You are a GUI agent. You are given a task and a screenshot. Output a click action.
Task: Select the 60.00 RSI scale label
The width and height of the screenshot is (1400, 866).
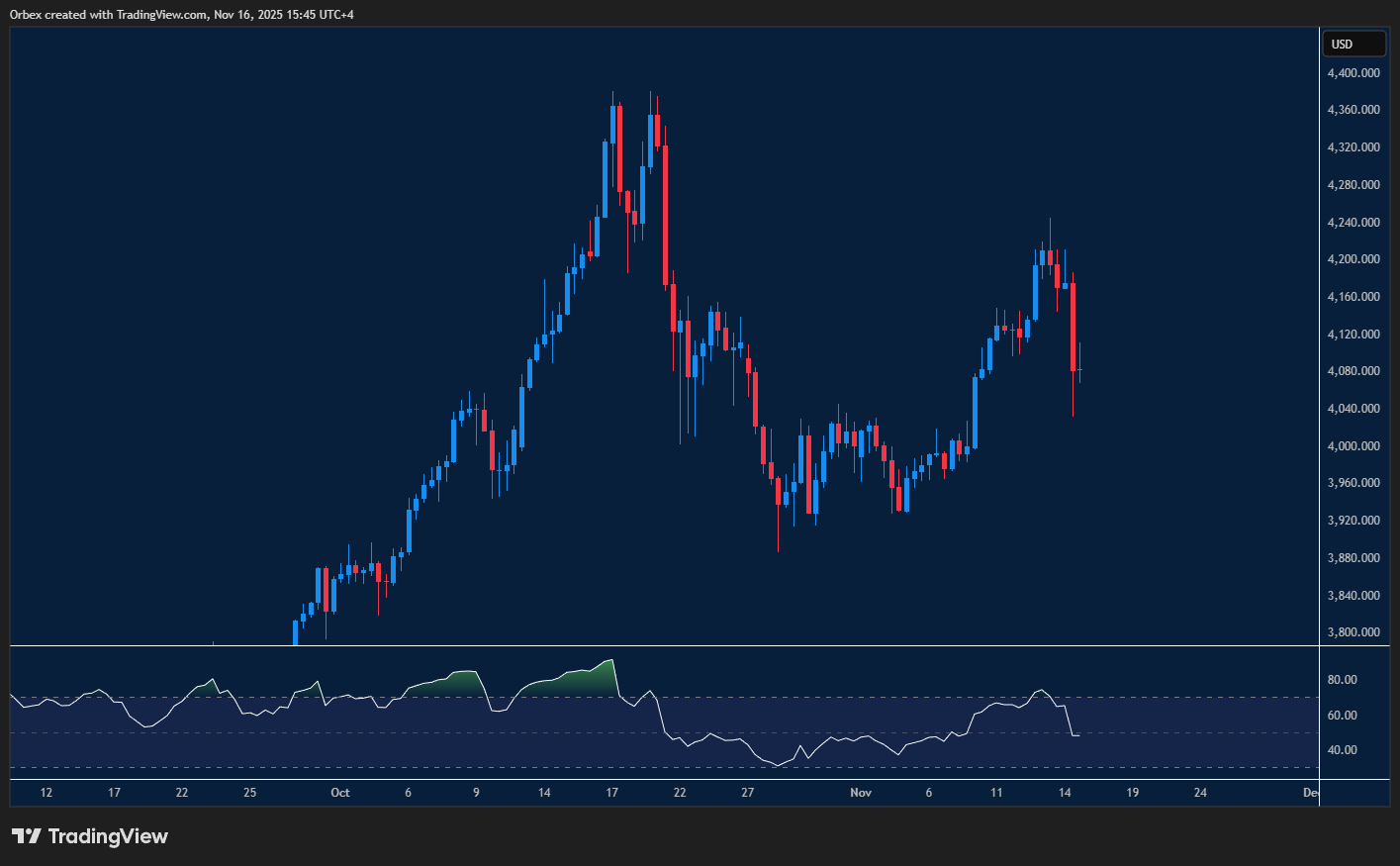(1343, 716)
